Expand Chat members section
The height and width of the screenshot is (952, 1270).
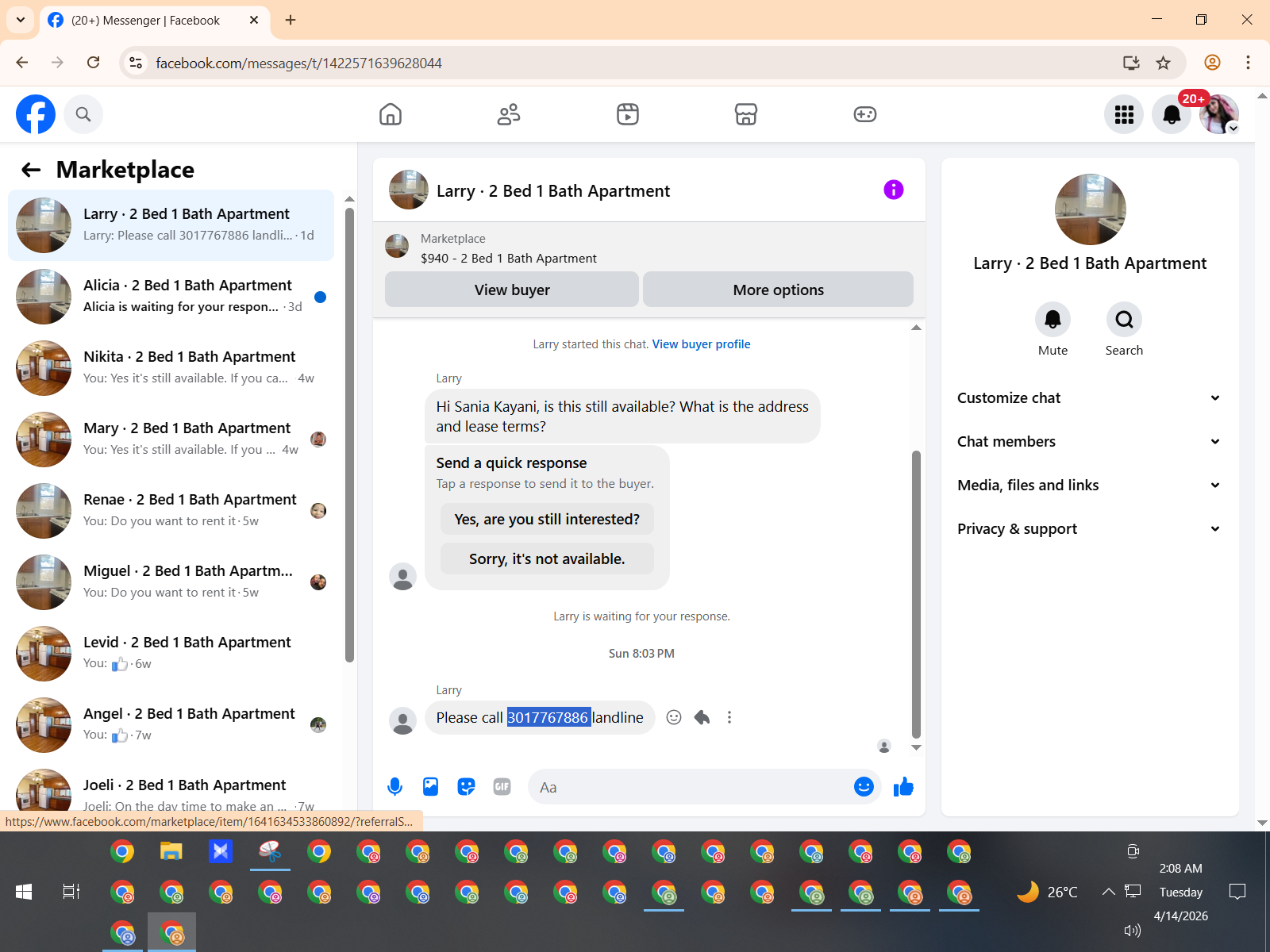coord(1089,442)
